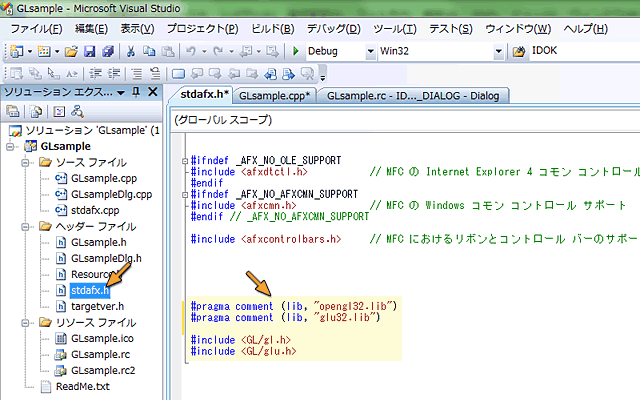Collapse the GLsample project node

tap(10, 147)
